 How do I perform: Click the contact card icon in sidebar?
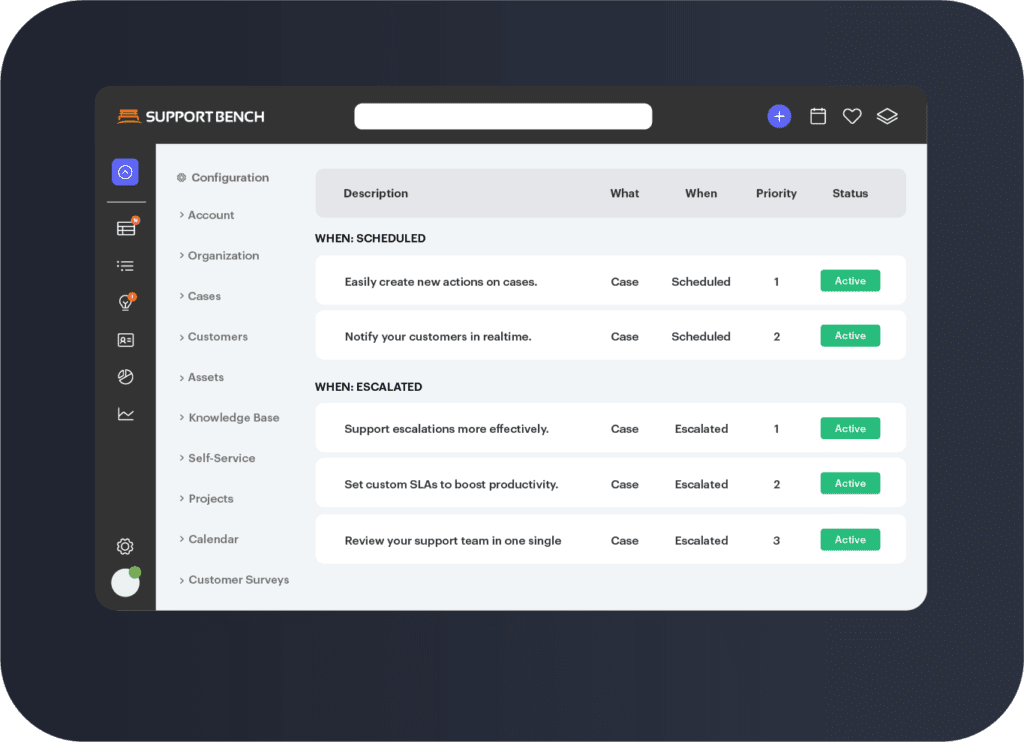pyautogui.click(x=125, y=340)
